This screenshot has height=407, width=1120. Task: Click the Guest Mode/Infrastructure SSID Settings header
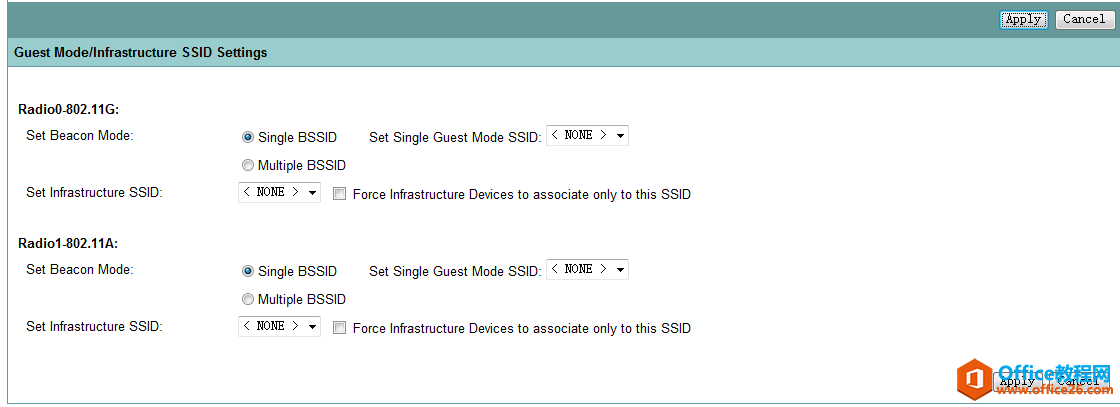click(140, 52)
